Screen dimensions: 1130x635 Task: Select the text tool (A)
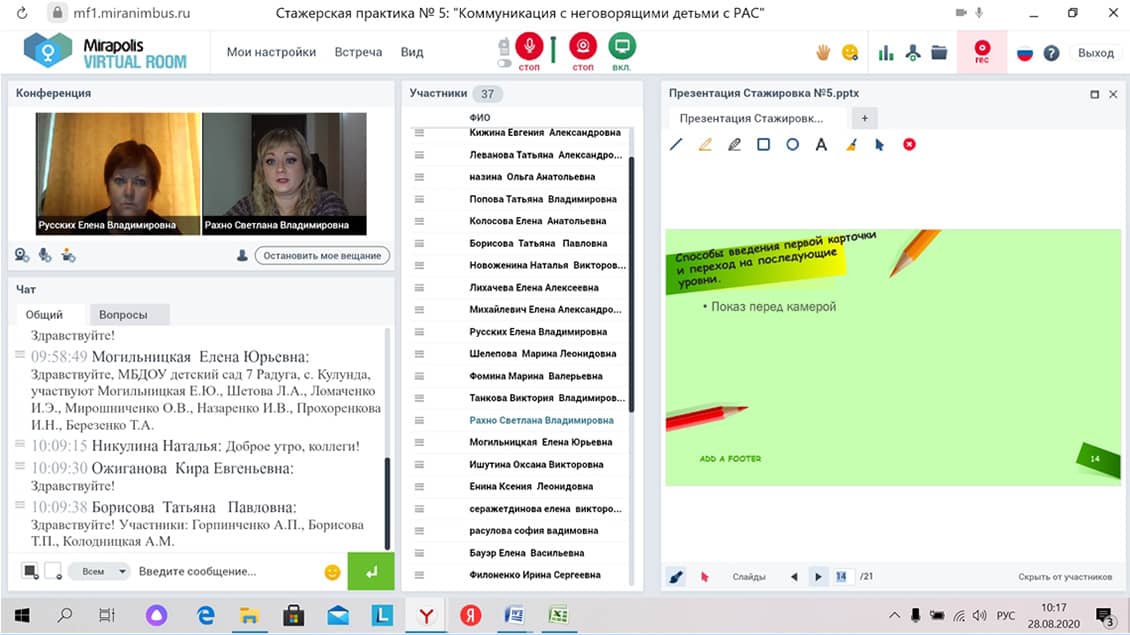pyautogui.click(x=821, y=145)
